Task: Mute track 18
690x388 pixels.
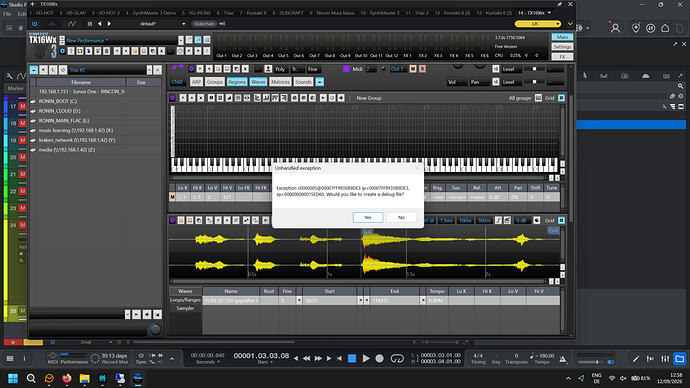Action: (22, 123)
